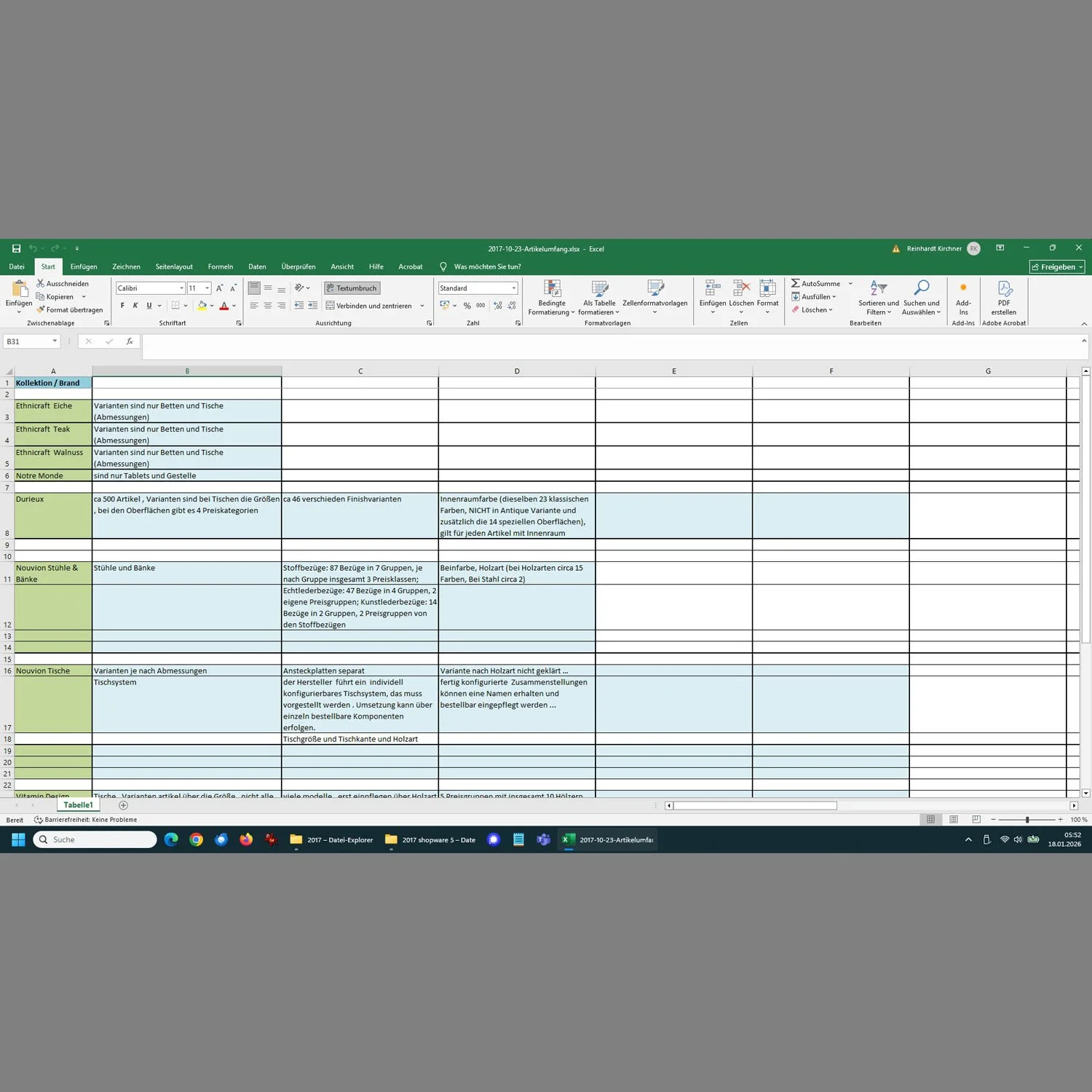The width and height of the screenshot is (1092, 1092).
Task: Select the Tabelle1 sheet tab
Action: (78, 805)
